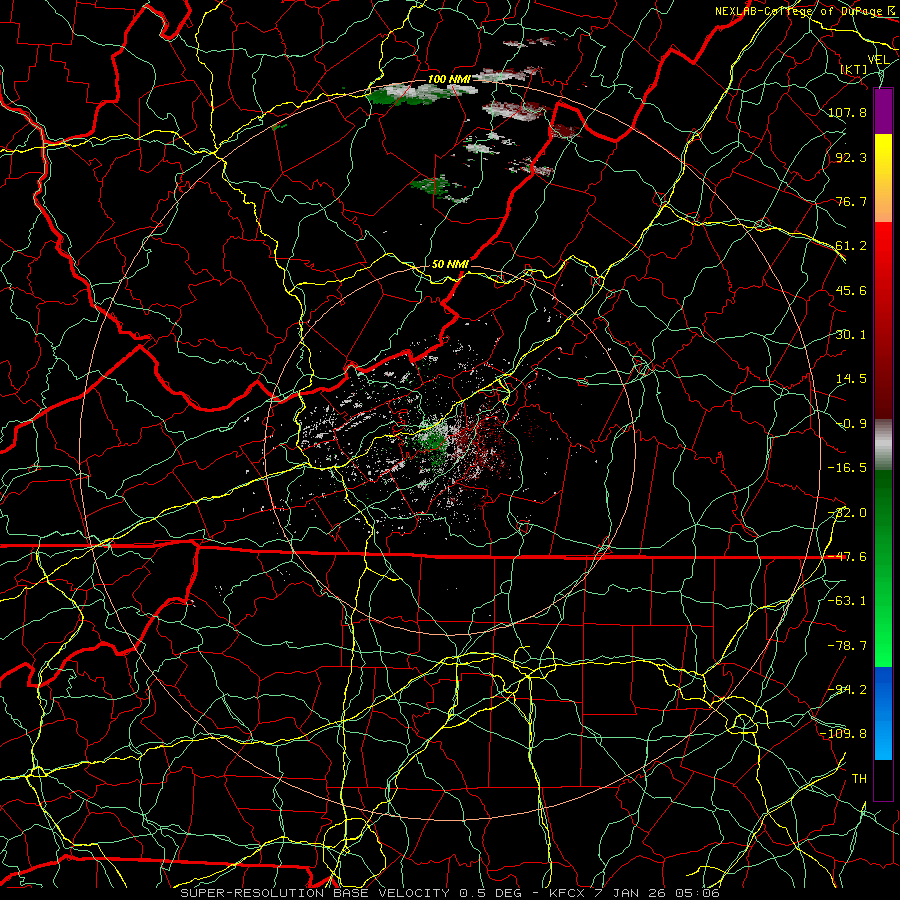Select the gray near-zero color bar segment

click(883, 445)
